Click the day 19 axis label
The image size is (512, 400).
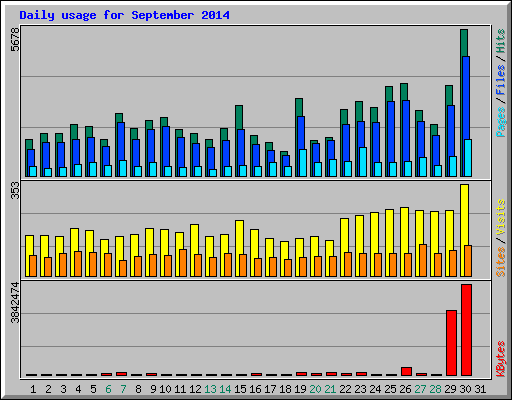pyautogui.click(x=300, y=389)
